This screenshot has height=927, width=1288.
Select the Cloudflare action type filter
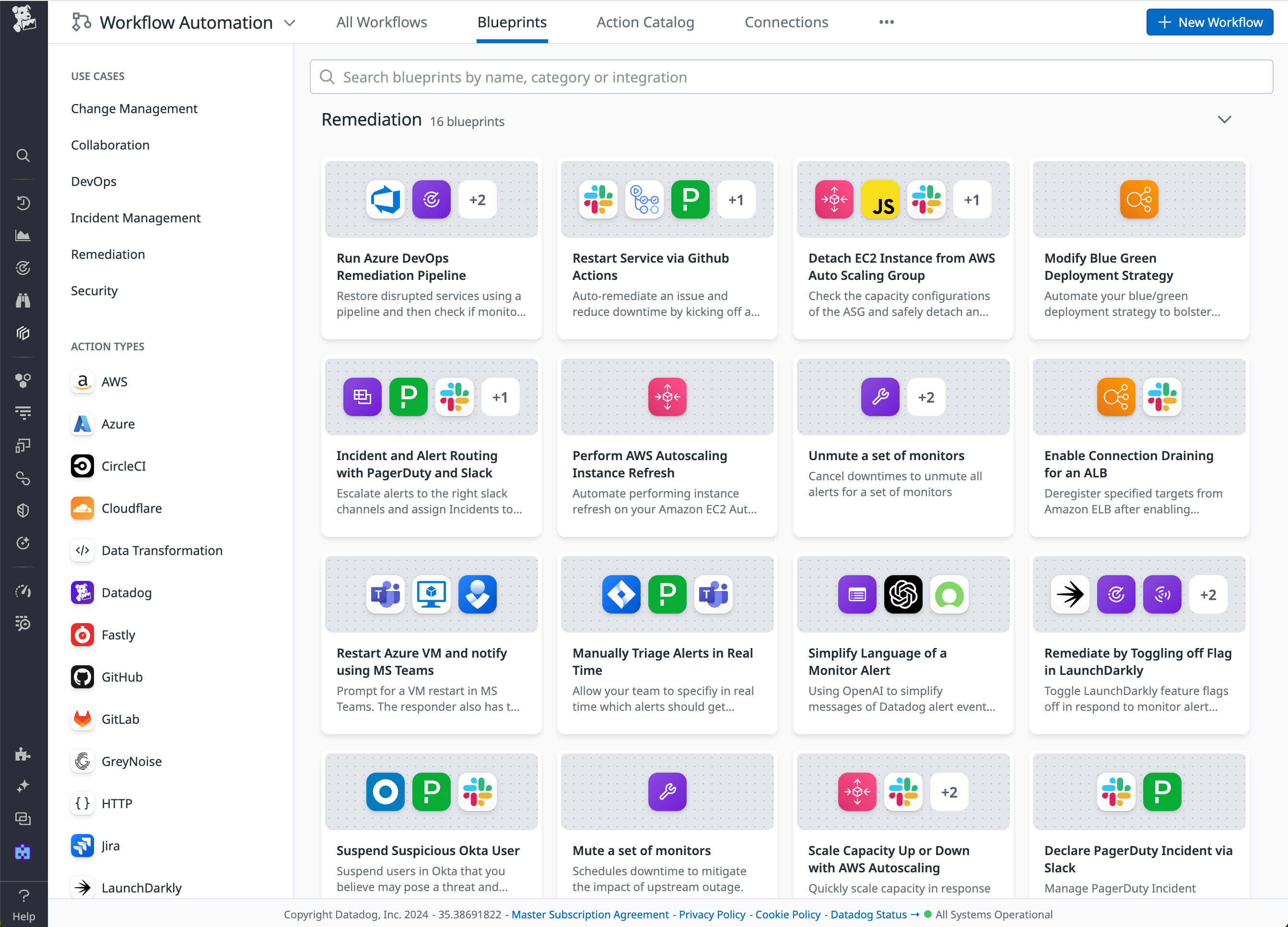(x=131, y=508)
